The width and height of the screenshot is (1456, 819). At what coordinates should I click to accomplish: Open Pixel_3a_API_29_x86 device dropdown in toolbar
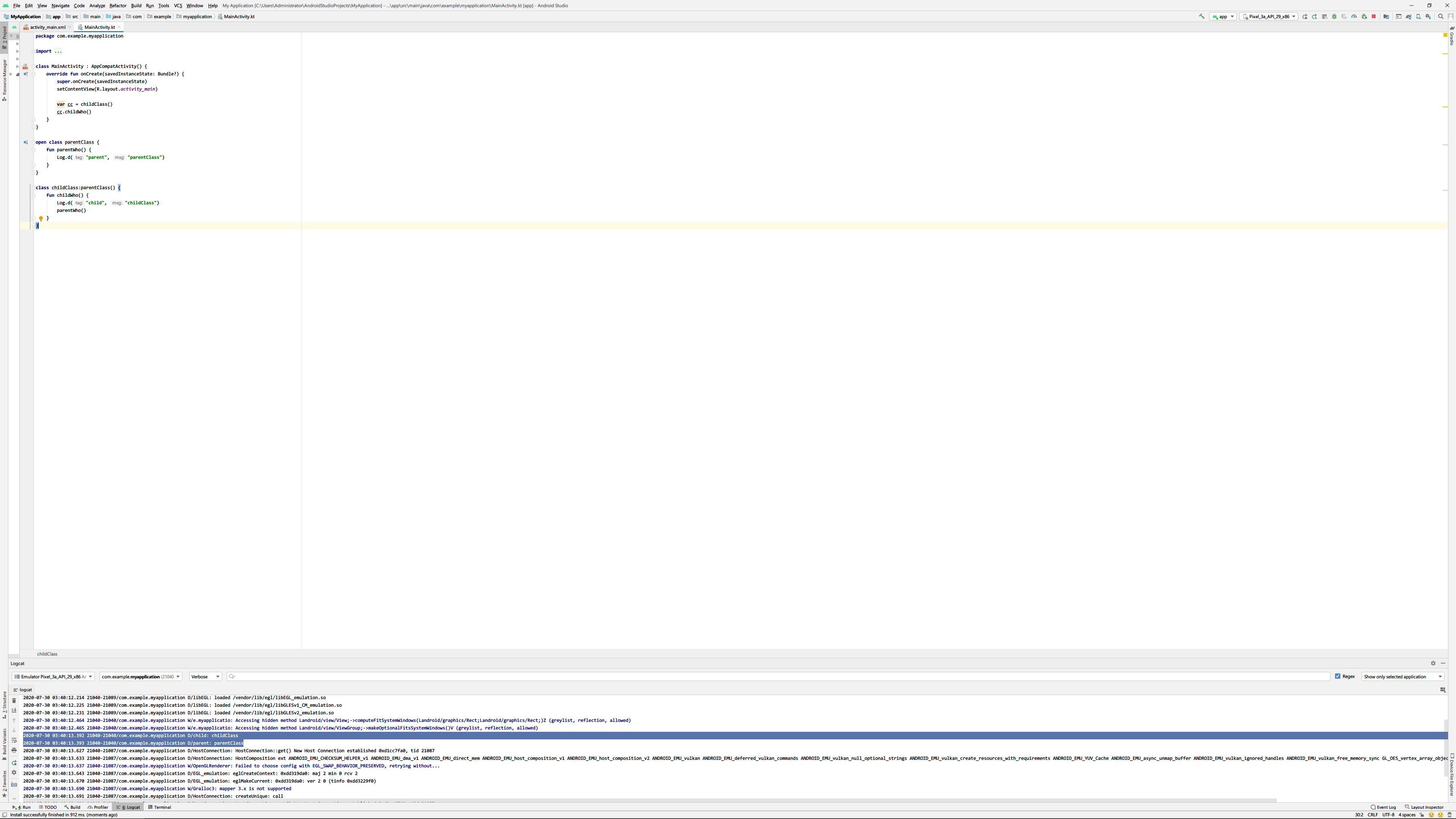(x=1268, y=16)
